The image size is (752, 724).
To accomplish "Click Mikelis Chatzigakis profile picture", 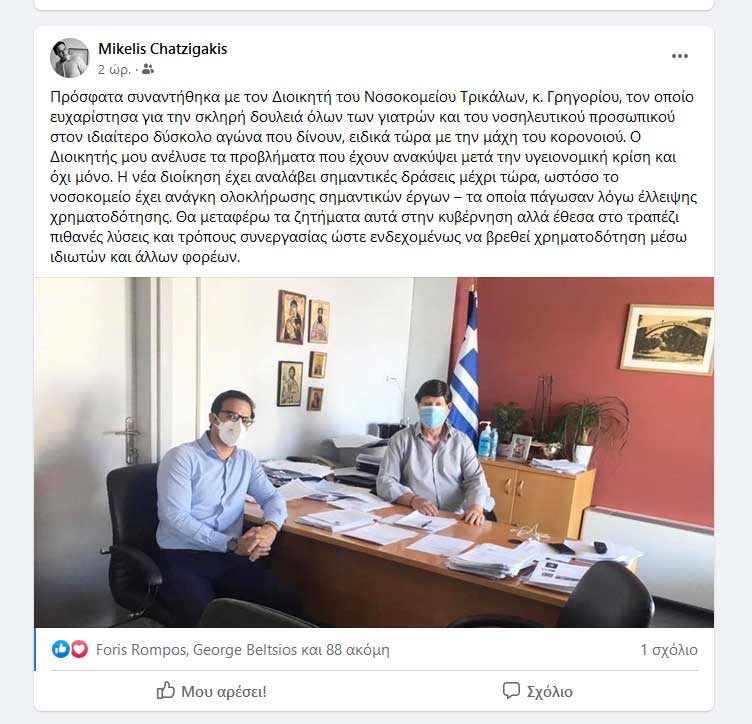I will pos(70,58).
